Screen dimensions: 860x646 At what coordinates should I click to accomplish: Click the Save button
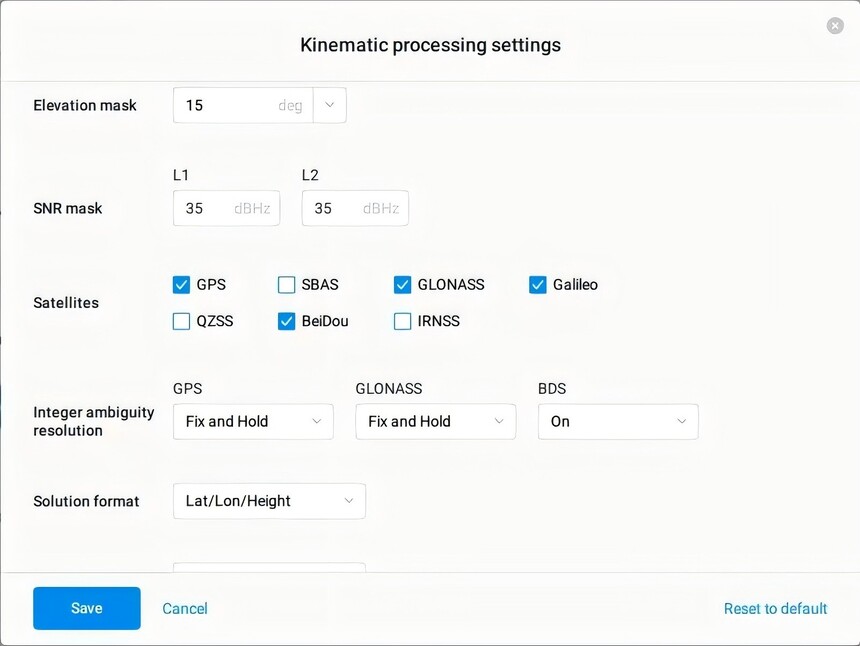[87, 608]
